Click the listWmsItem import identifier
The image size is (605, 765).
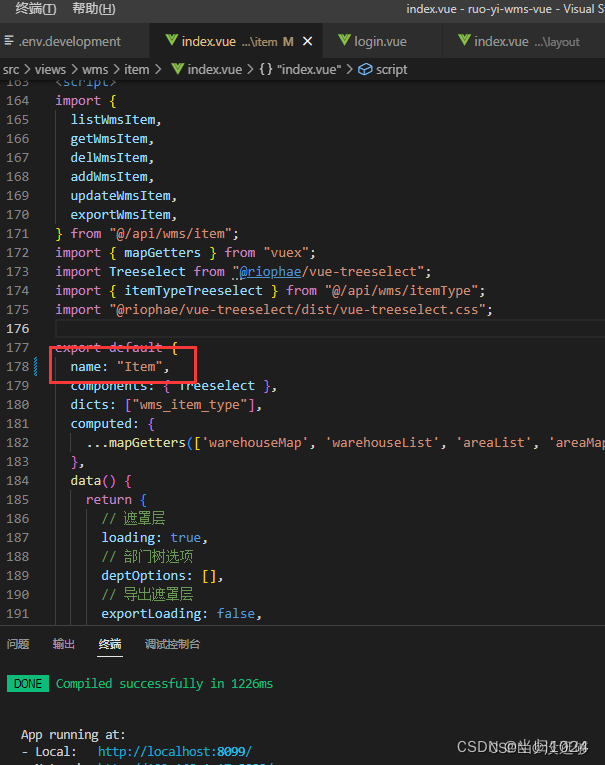(113, 120)
